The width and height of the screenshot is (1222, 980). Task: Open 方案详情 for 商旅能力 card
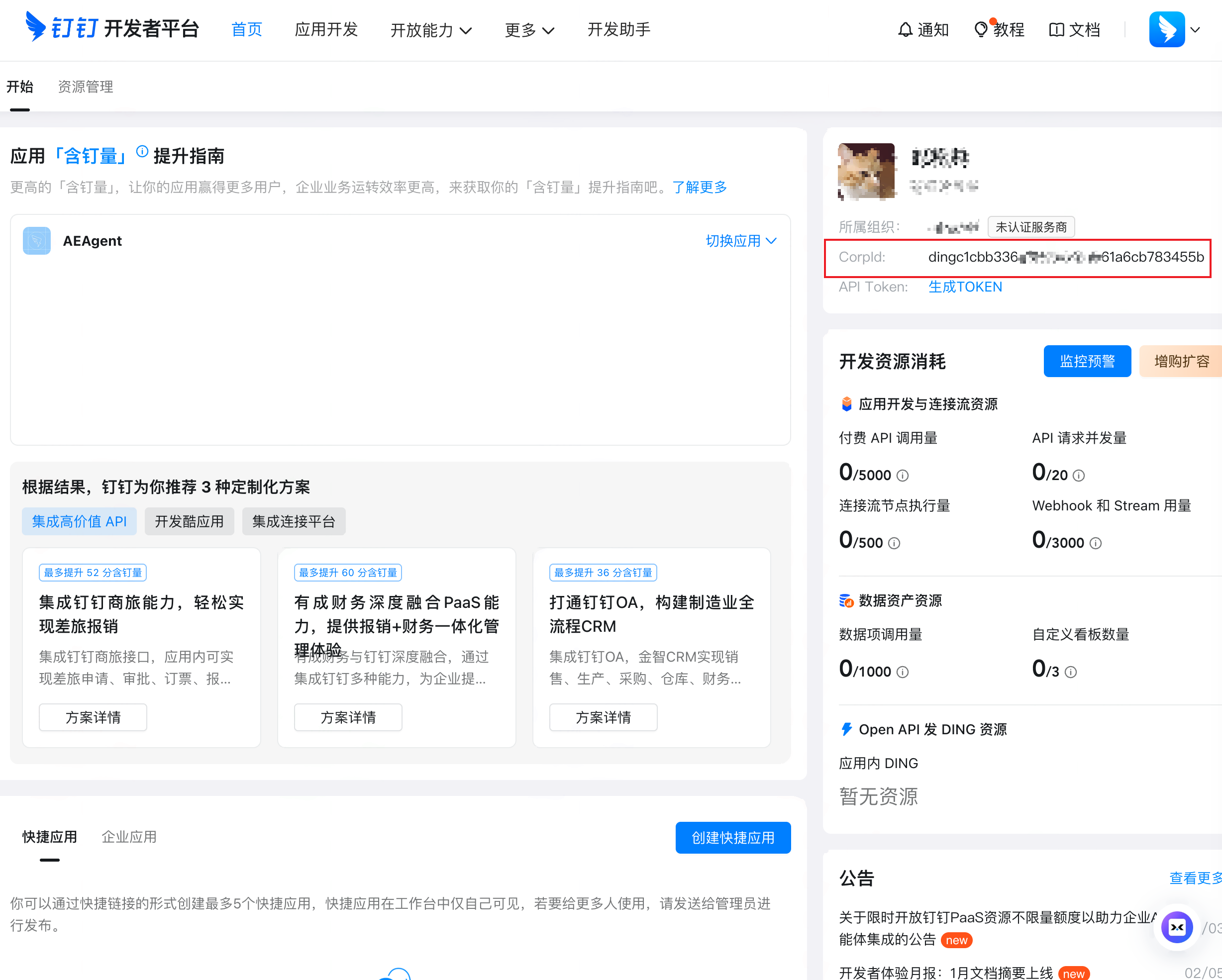point(93,717)
